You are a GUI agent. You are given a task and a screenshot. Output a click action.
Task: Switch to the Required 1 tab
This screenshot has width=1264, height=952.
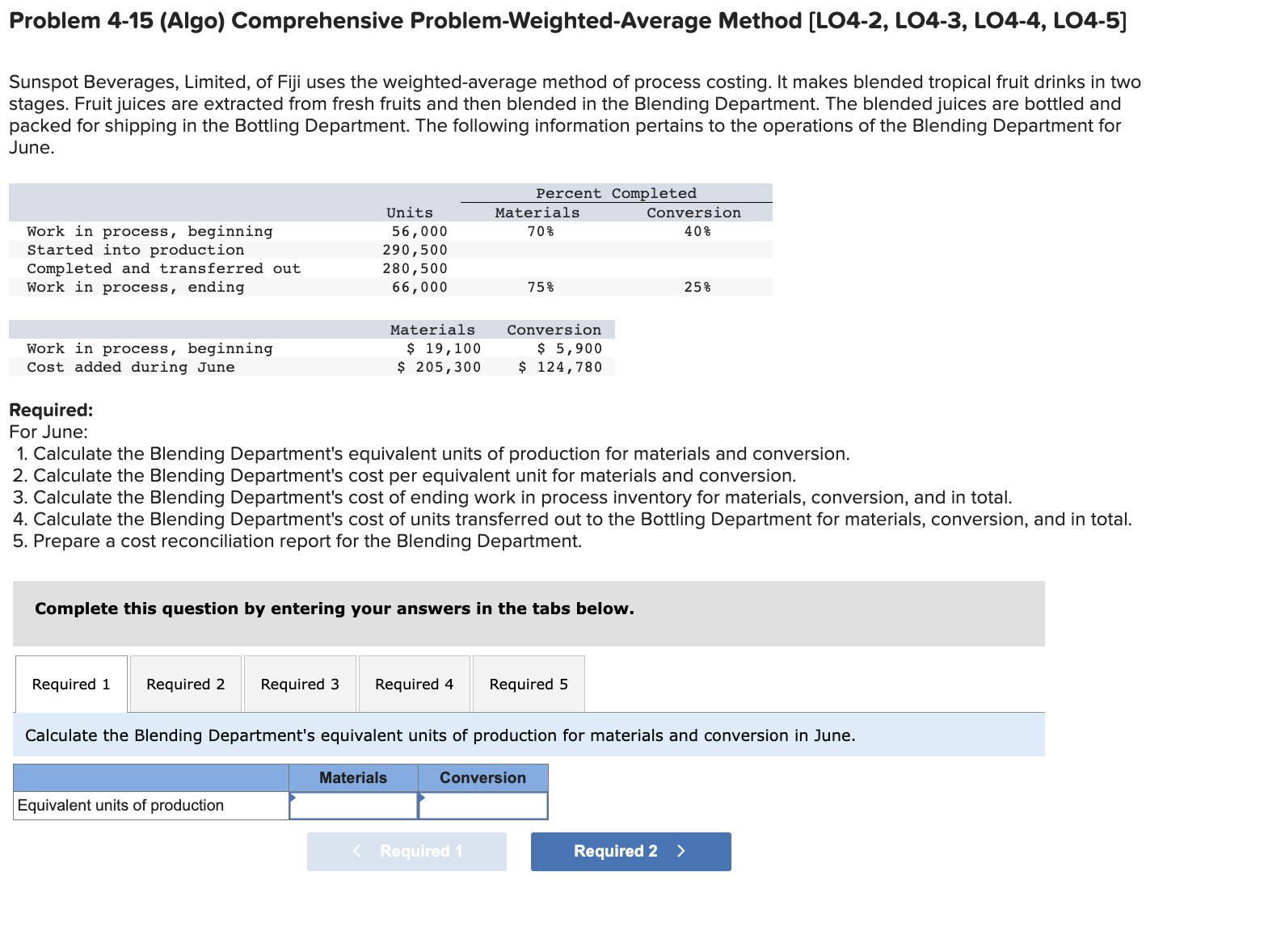tap(70, 684)
